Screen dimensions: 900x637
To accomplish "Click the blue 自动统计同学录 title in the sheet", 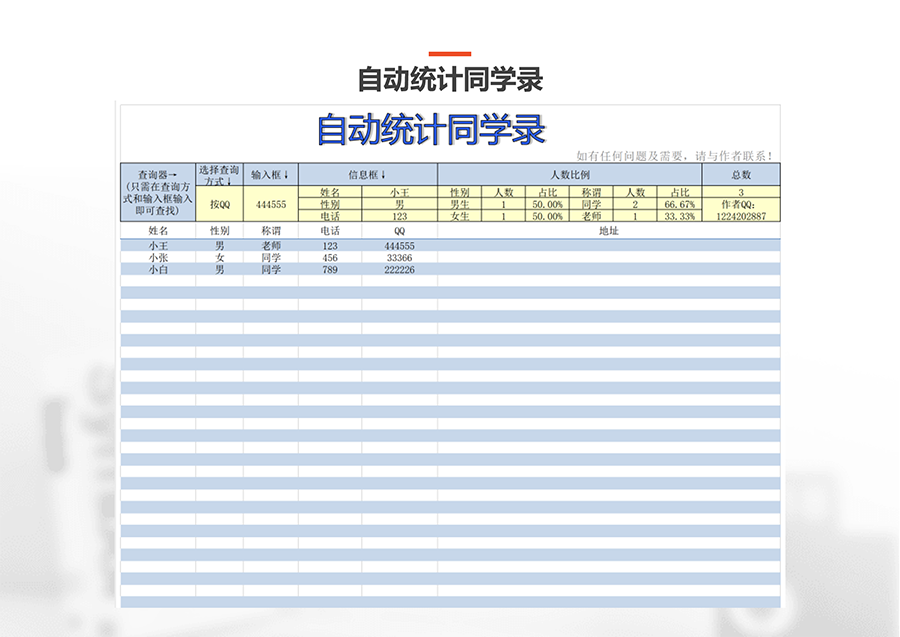I will [x=431, y=130].
